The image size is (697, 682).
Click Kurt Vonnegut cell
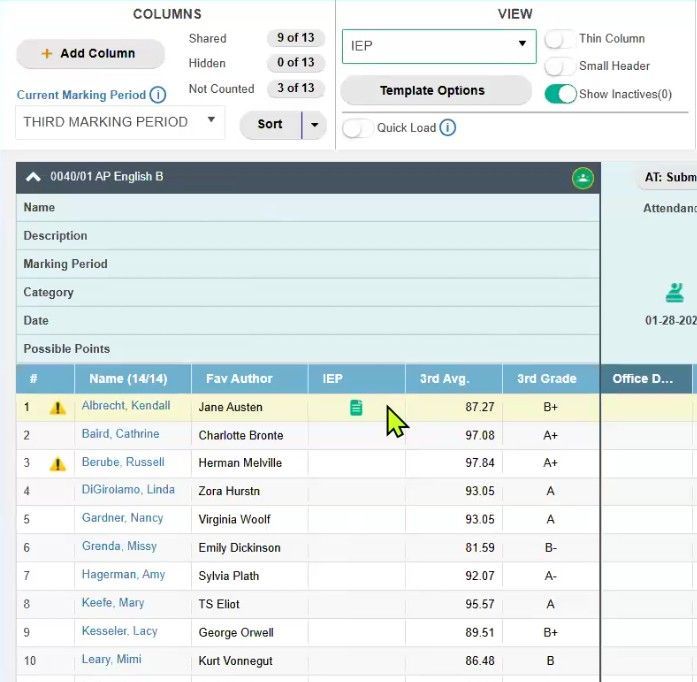point(249,661)
